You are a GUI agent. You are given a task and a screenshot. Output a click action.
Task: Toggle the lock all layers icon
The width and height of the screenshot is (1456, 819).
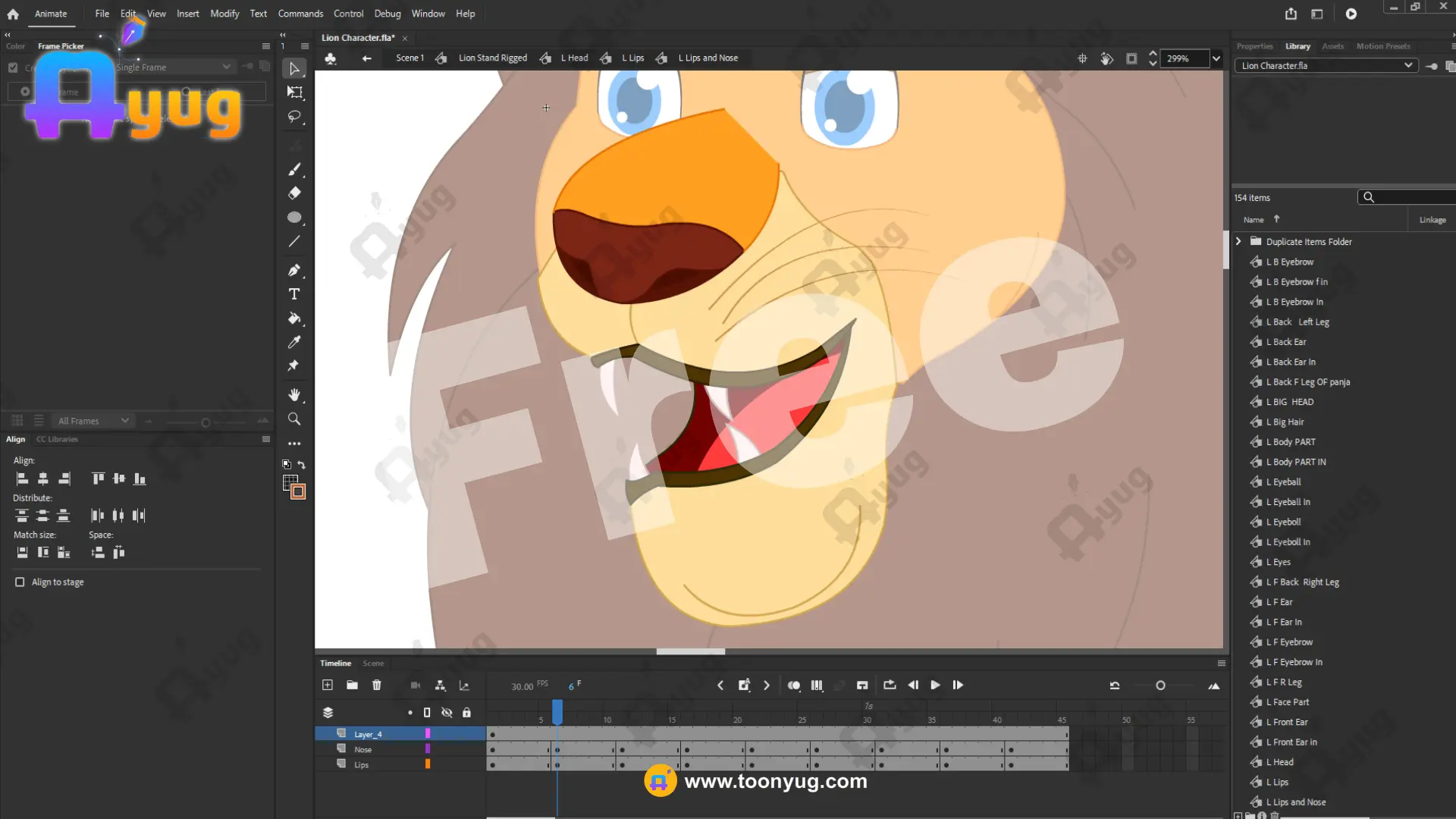467,713
